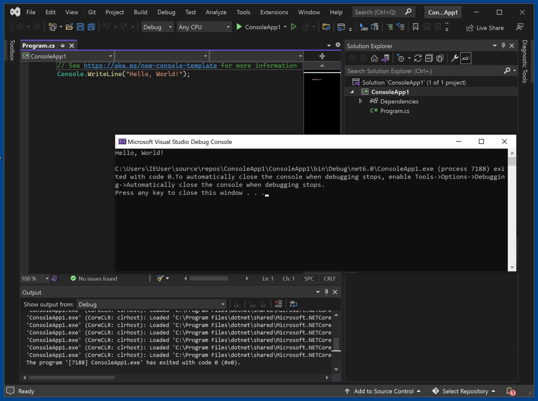Click the Preview Selected Items icon
Viewport: 538px width, 401px height.
pyautogui.click(x=466, y=58)
